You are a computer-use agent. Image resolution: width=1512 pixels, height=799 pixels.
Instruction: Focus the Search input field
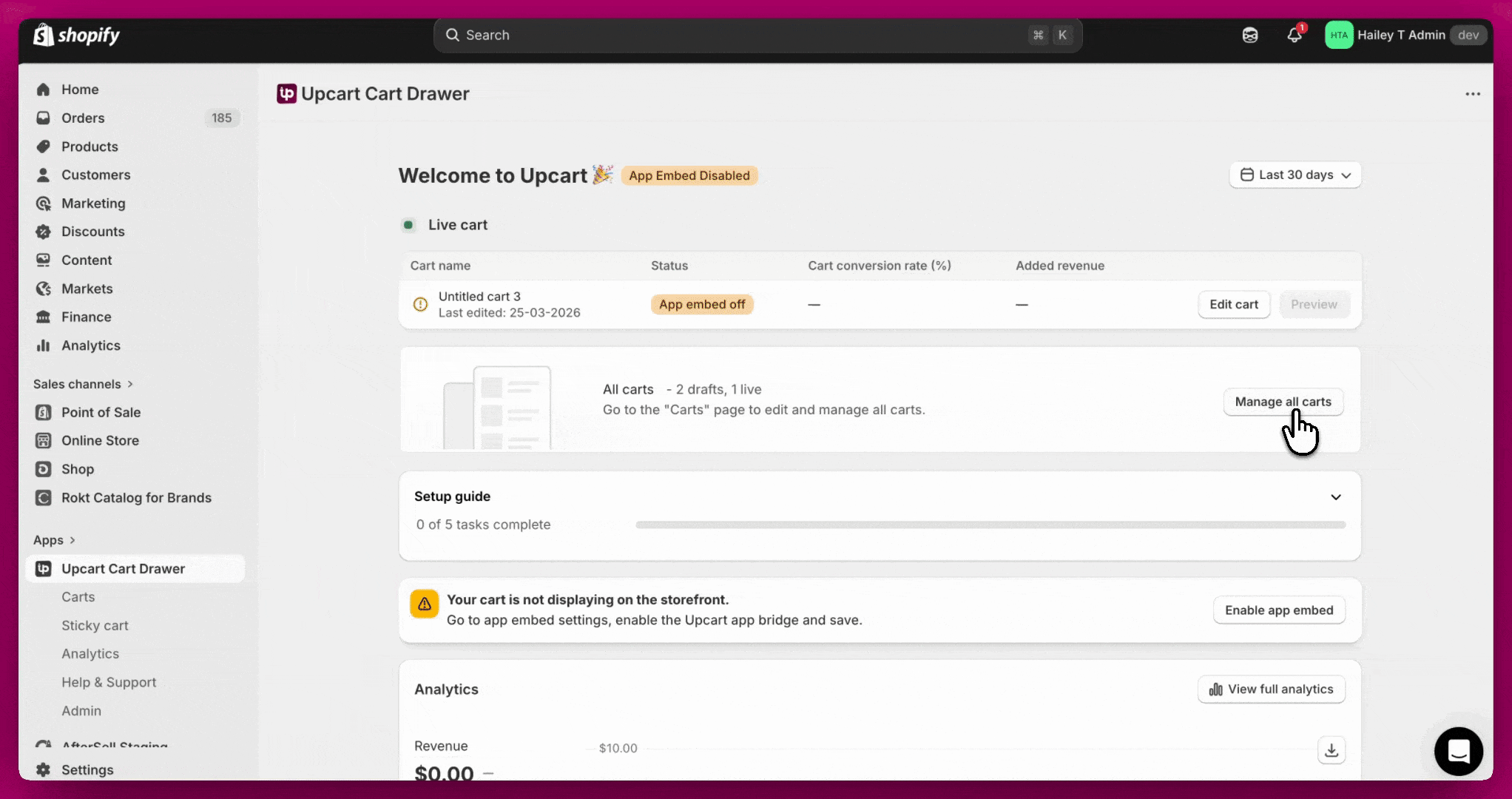[740, 36]
